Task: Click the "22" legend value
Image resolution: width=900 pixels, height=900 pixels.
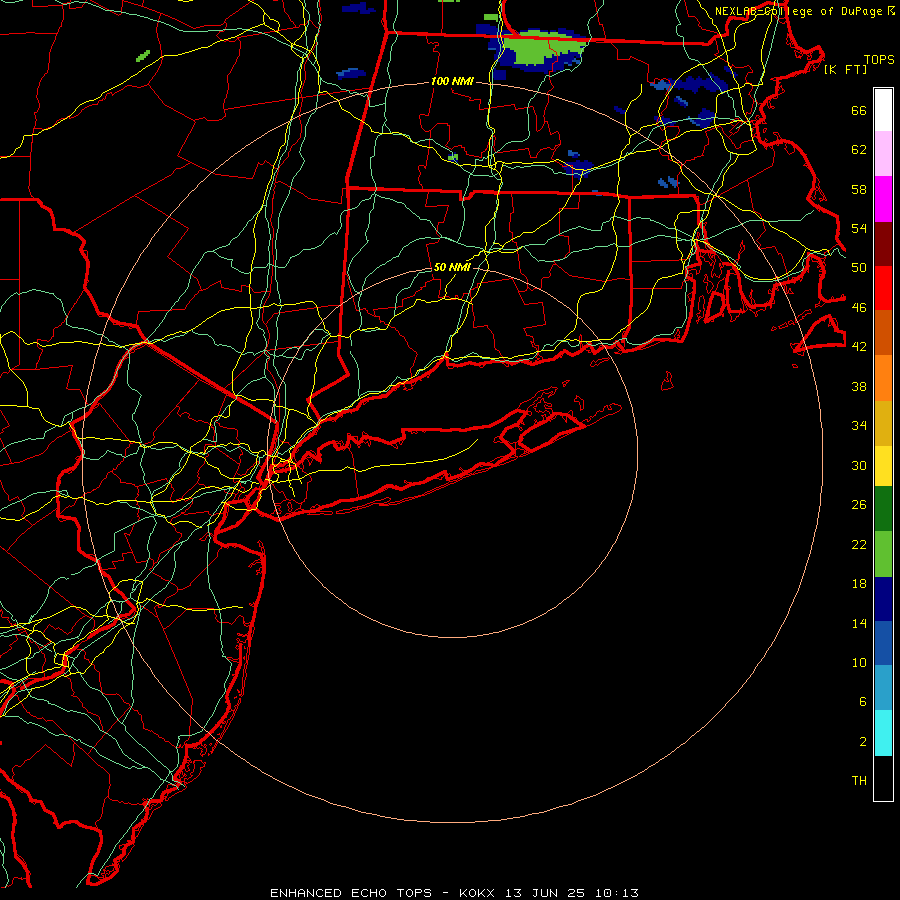Action: coord(859,544)
